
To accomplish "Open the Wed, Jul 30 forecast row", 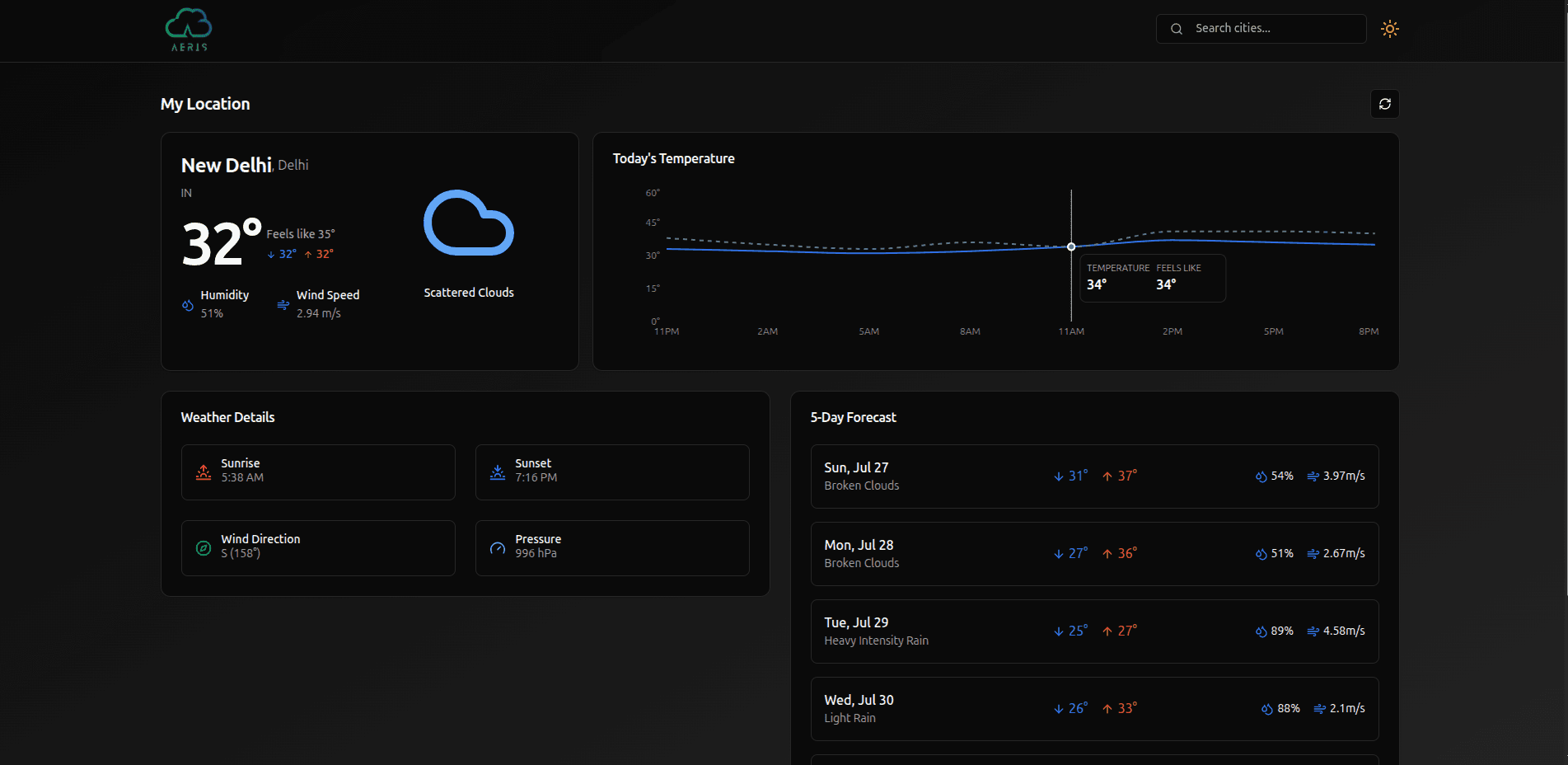I will (1095, 709).
